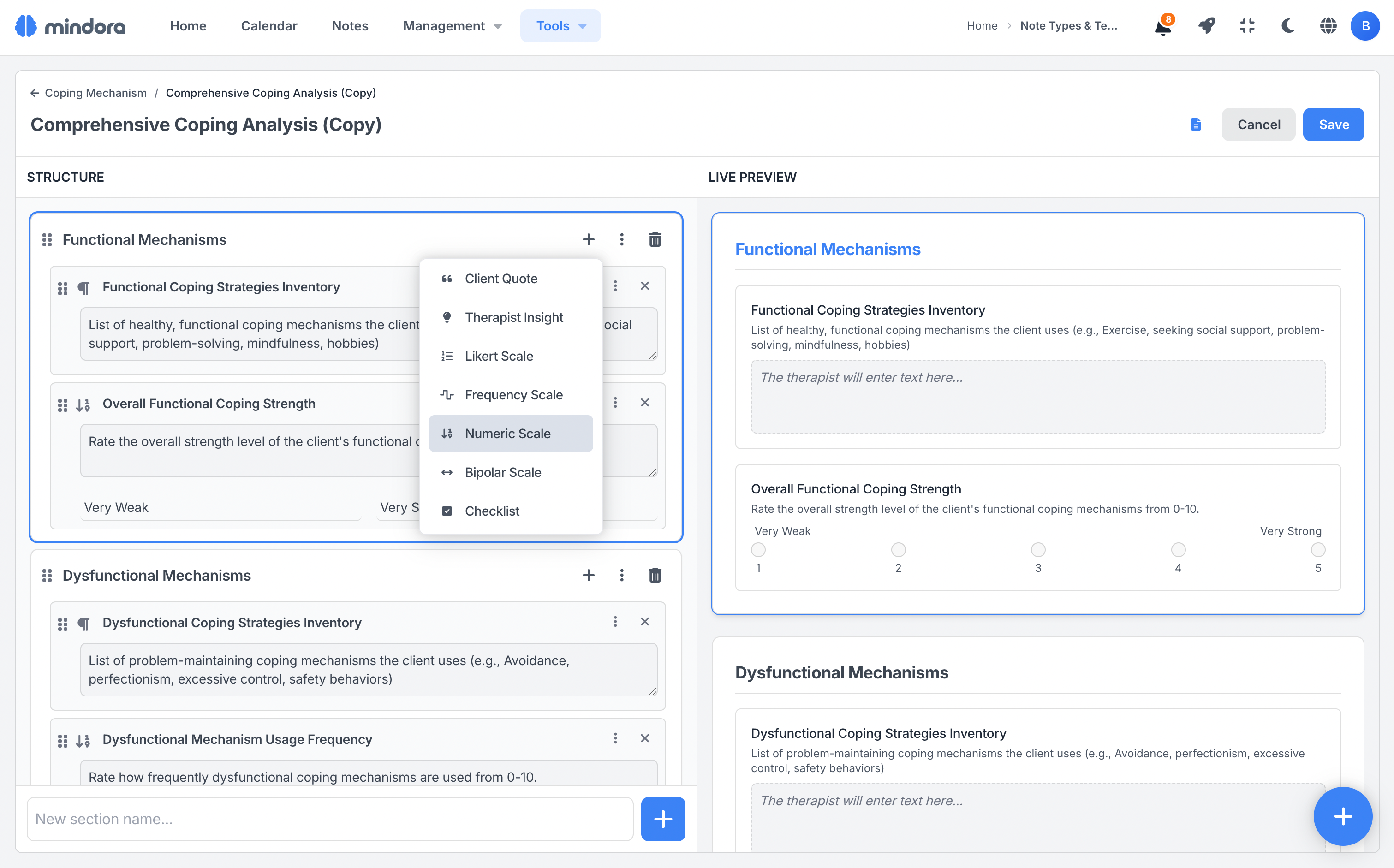
Task: Click the Dysfunctional Mechanism Usage Frequency field title
Action: [238, 739]
